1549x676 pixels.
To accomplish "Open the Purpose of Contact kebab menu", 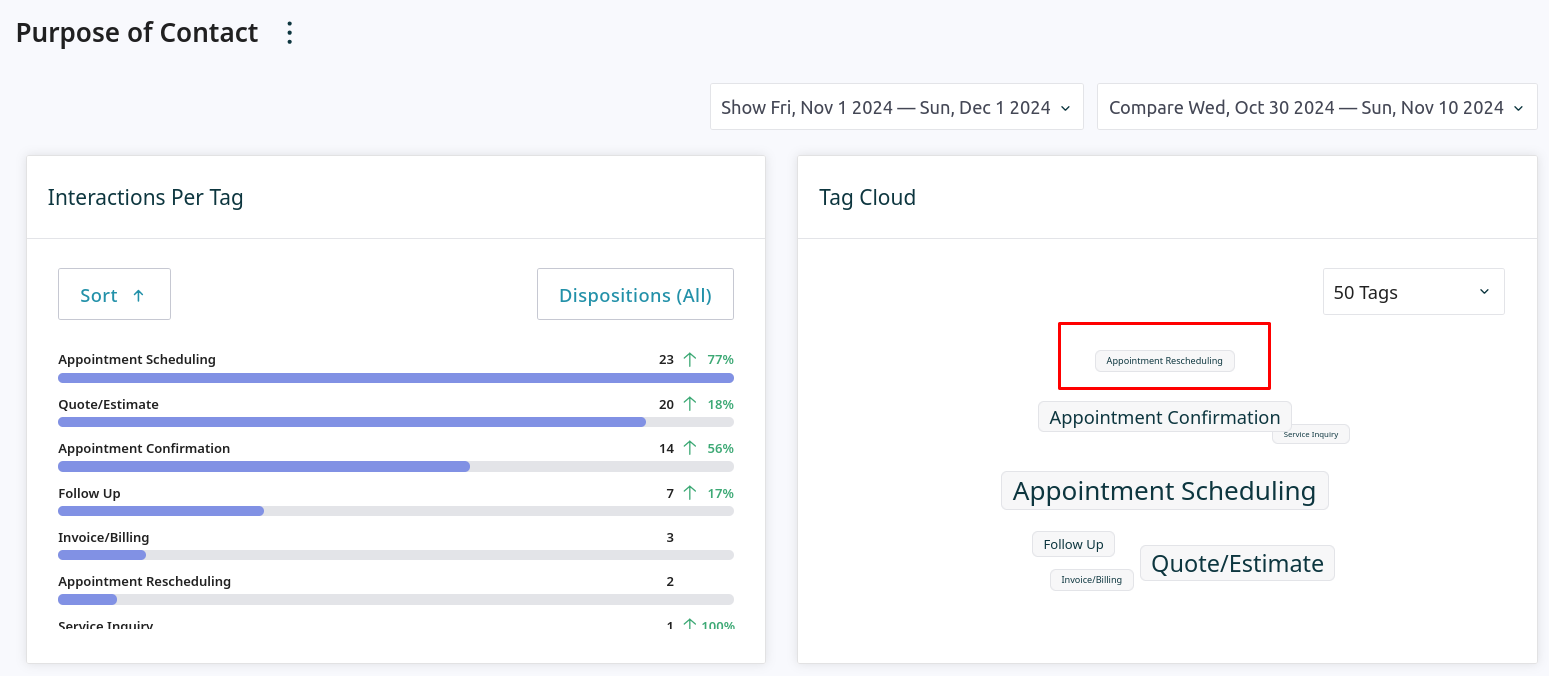I will (290, 33).
